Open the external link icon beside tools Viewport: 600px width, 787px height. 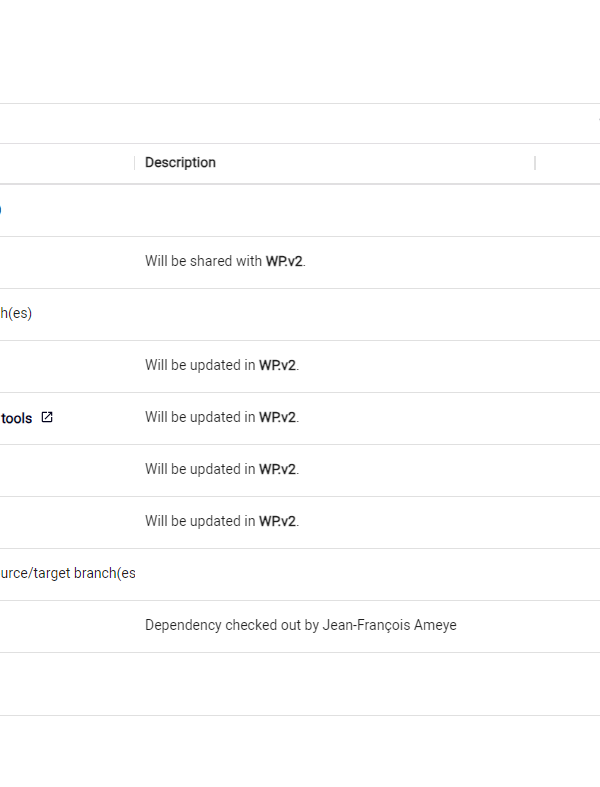[x=47, y=418]
